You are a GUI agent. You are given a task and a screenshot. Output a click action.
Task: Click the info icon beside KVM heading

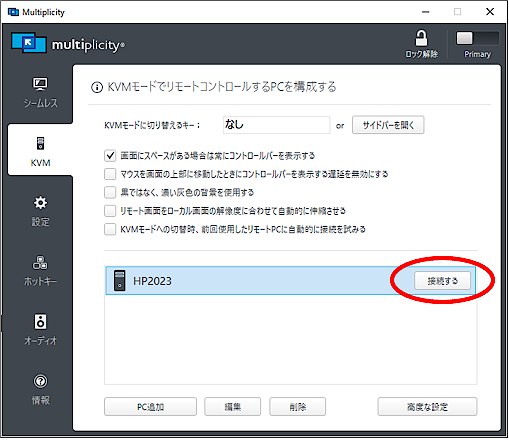coord(97,88)
